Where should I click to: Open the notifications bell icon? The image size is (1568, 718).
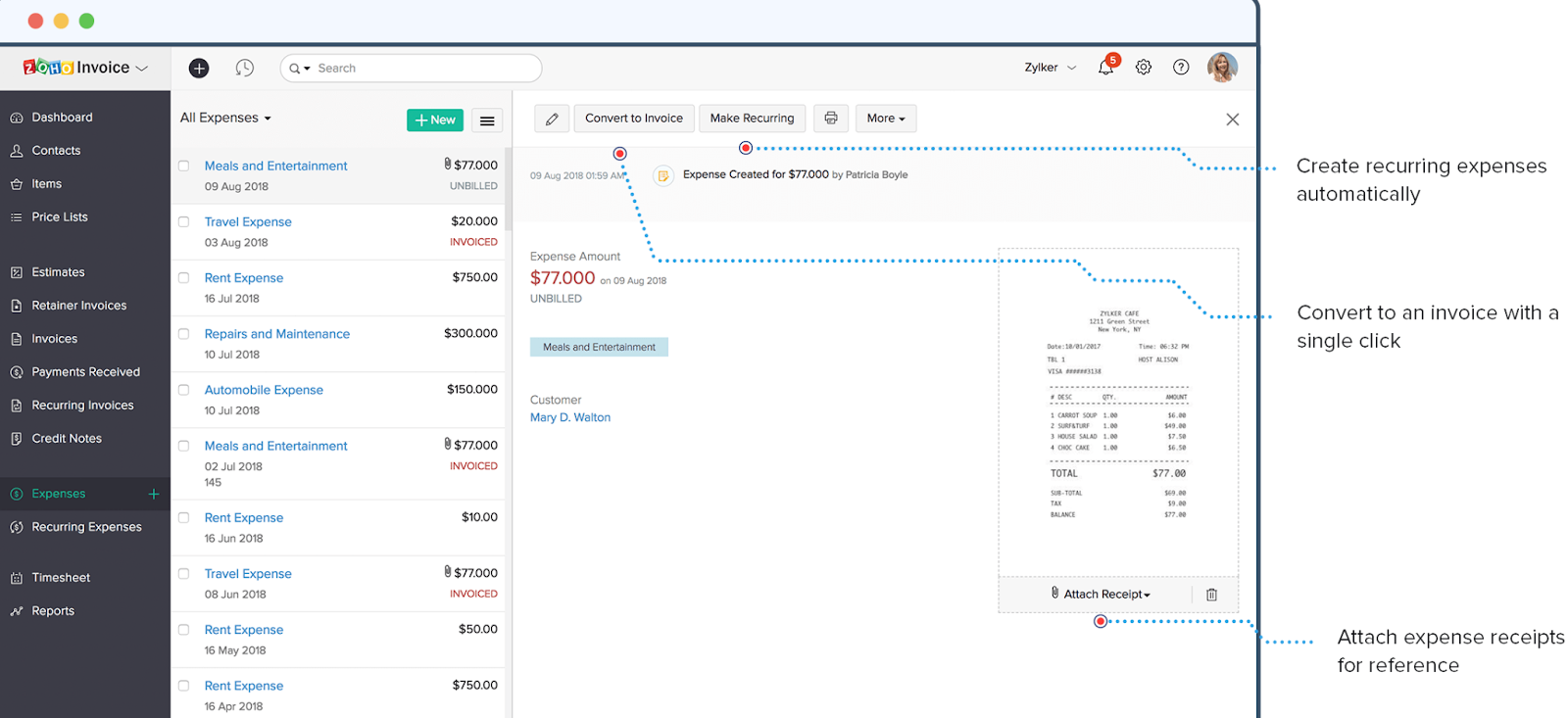[x=1105, y=68]
